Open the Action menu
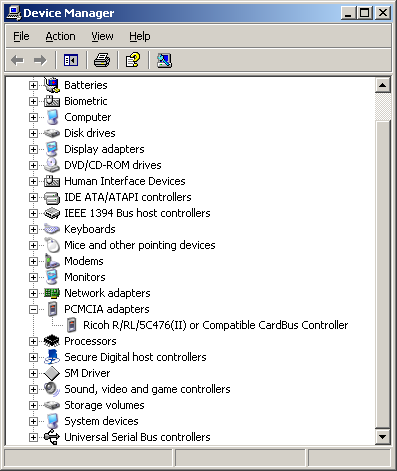 (60, 36)
